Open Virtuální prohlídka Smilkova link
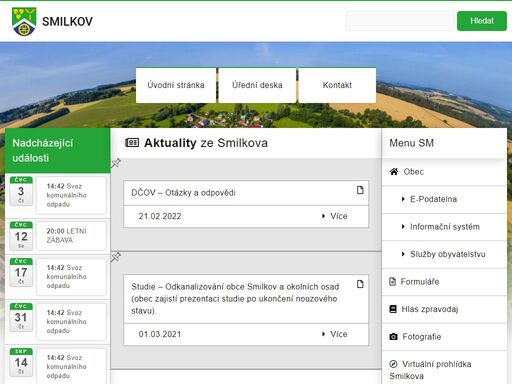The height and width of the screenshot is (384, 512). point(430,370)
